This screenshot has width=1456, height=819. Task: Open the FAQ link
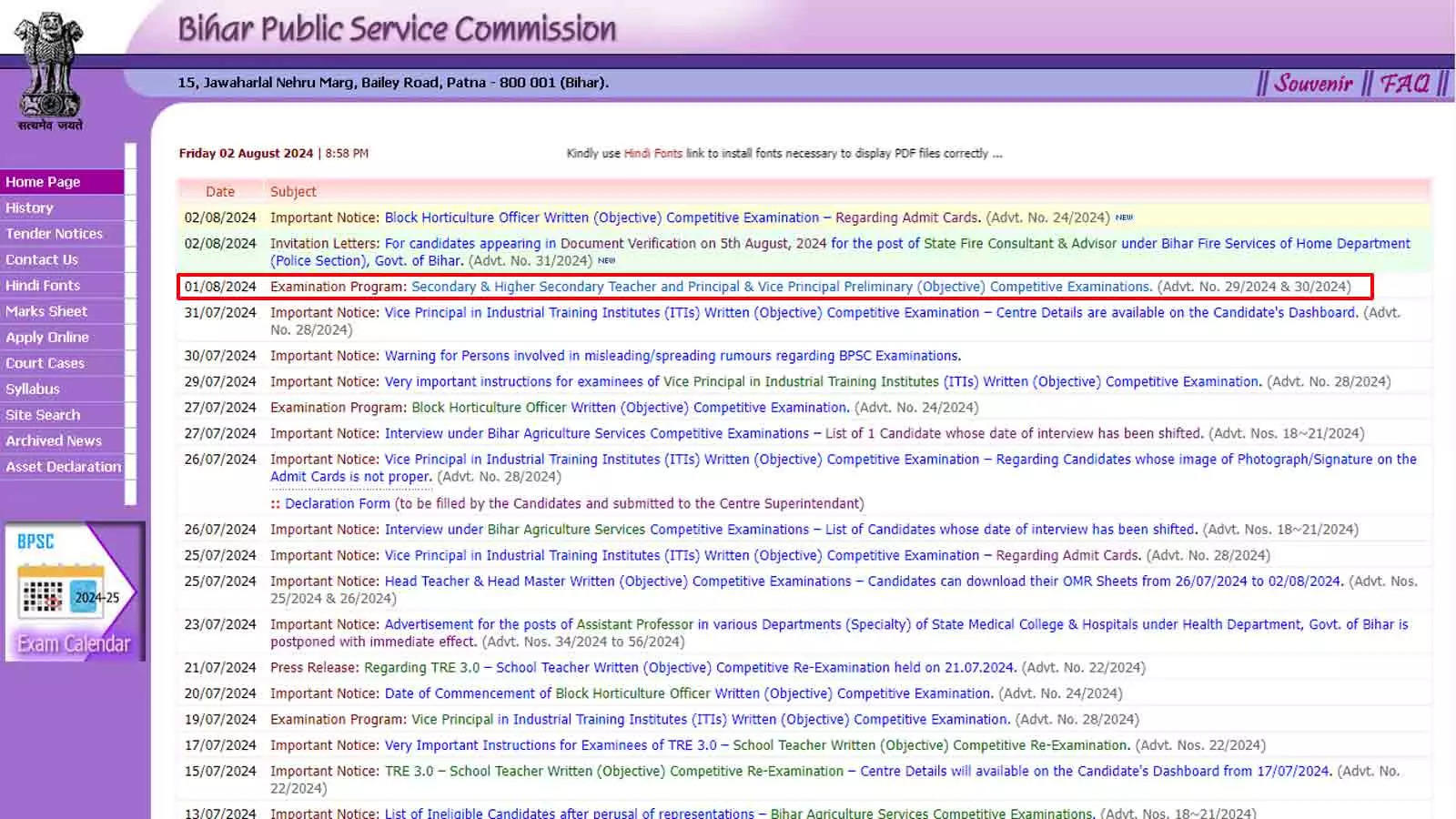(1405, 84)
